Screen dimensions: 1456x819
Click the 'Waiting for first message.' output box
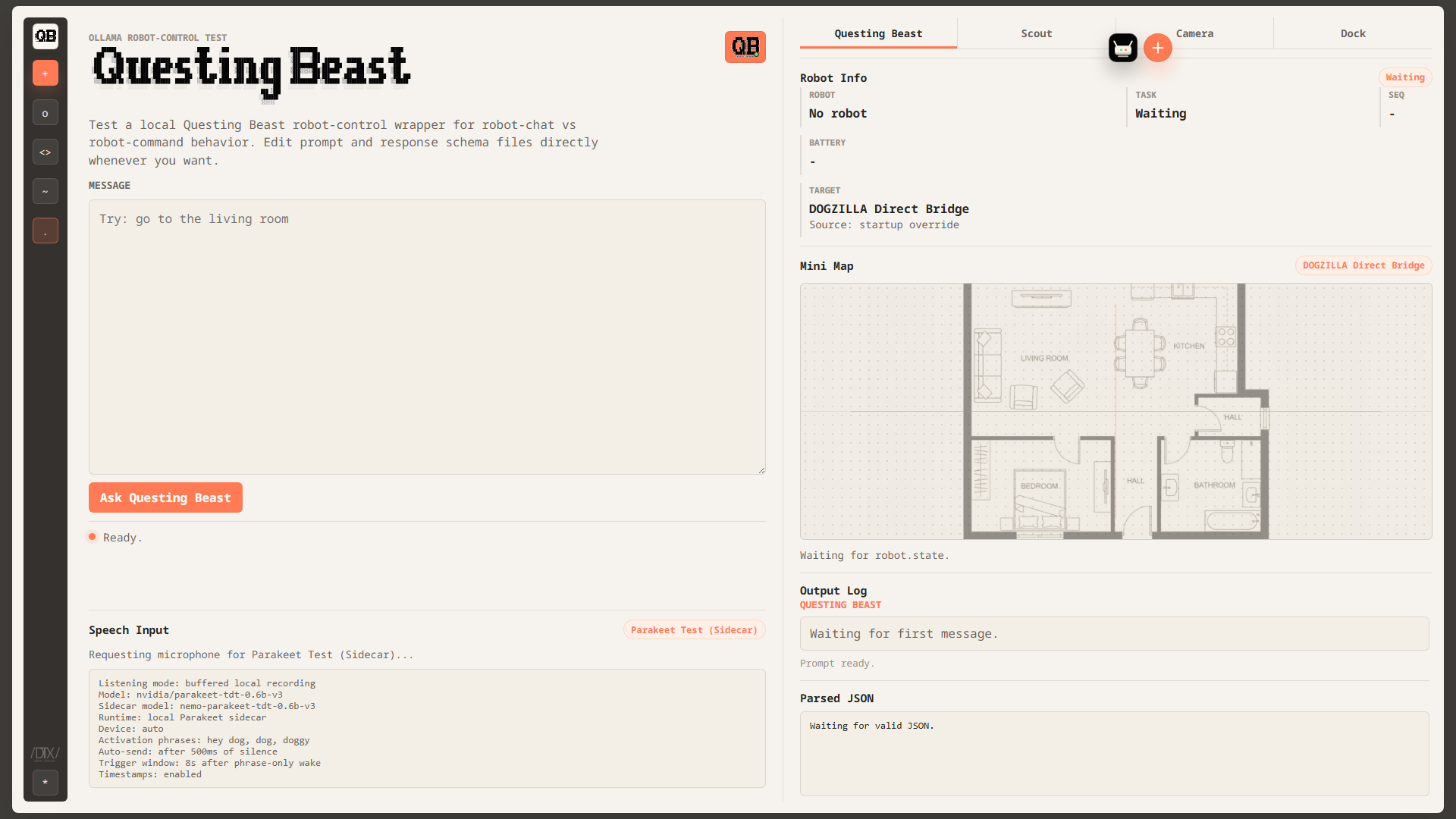(x=1115, y=634)
